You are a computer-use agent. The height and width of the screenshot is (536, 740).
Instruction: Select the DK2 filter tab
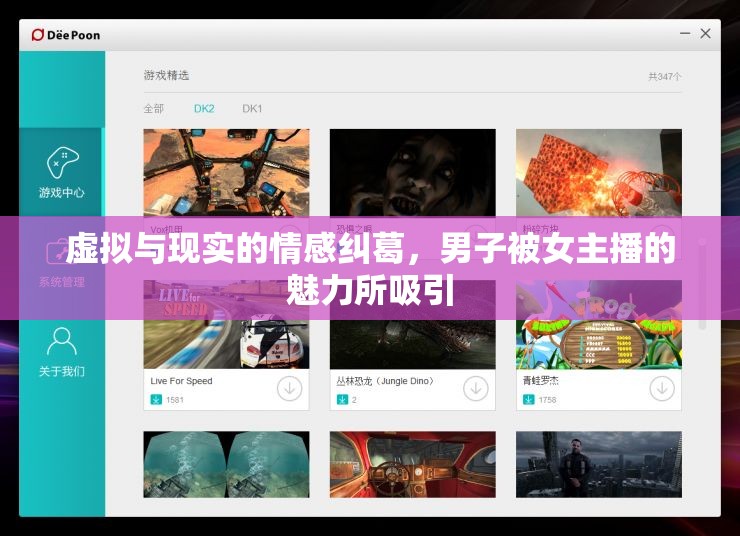(204, 109)
